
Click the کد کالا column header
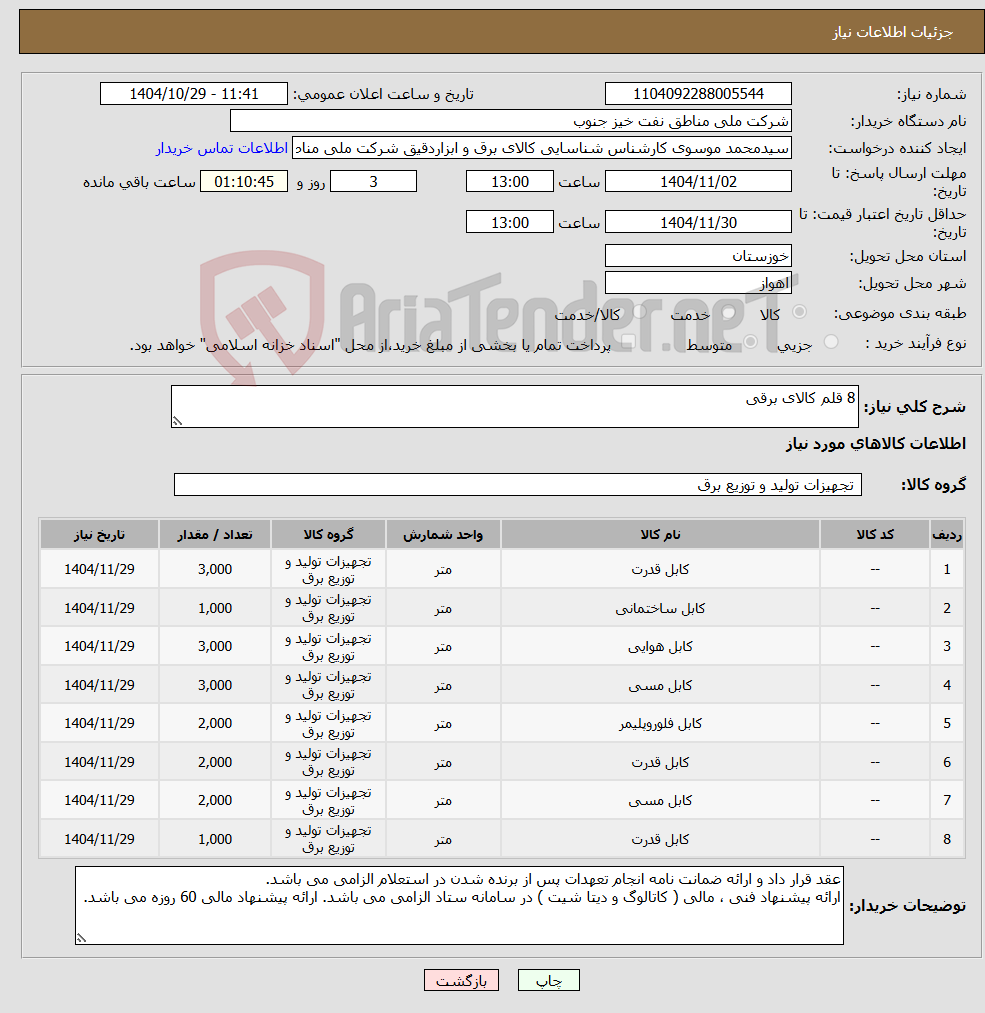(x=875, y=534)
